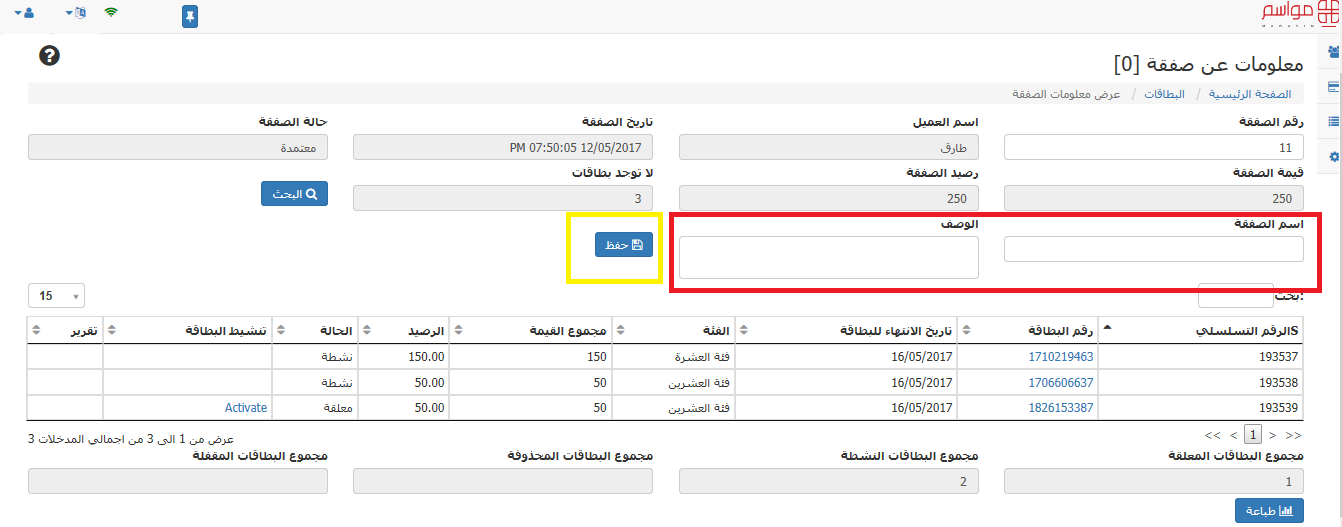This screenshot has height=527, width=1342.
Task: Click the black help question mark icon
Action: [x=49, y=56]
